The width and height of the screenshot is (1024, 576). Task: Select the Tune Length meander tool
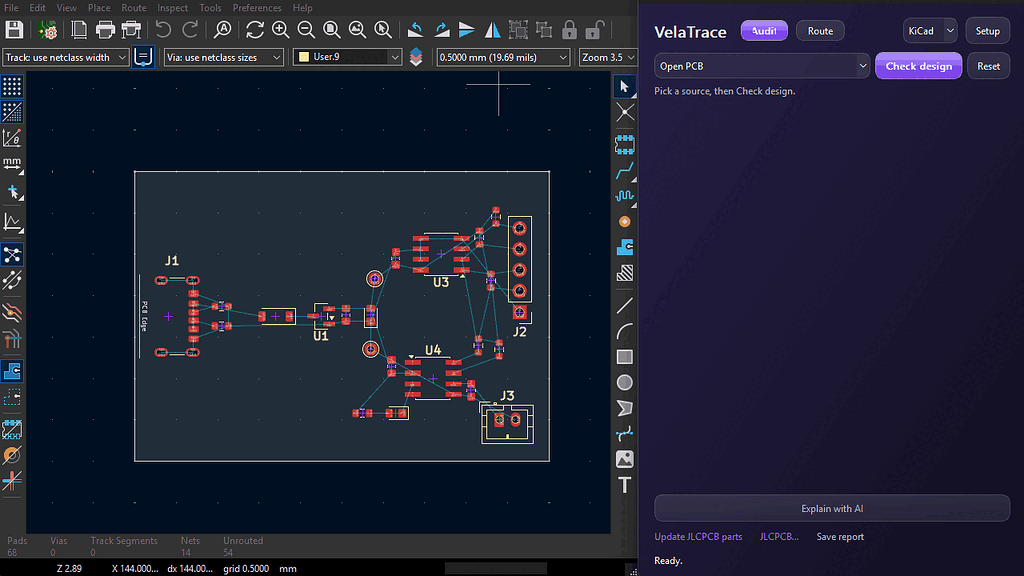(624, 196)
